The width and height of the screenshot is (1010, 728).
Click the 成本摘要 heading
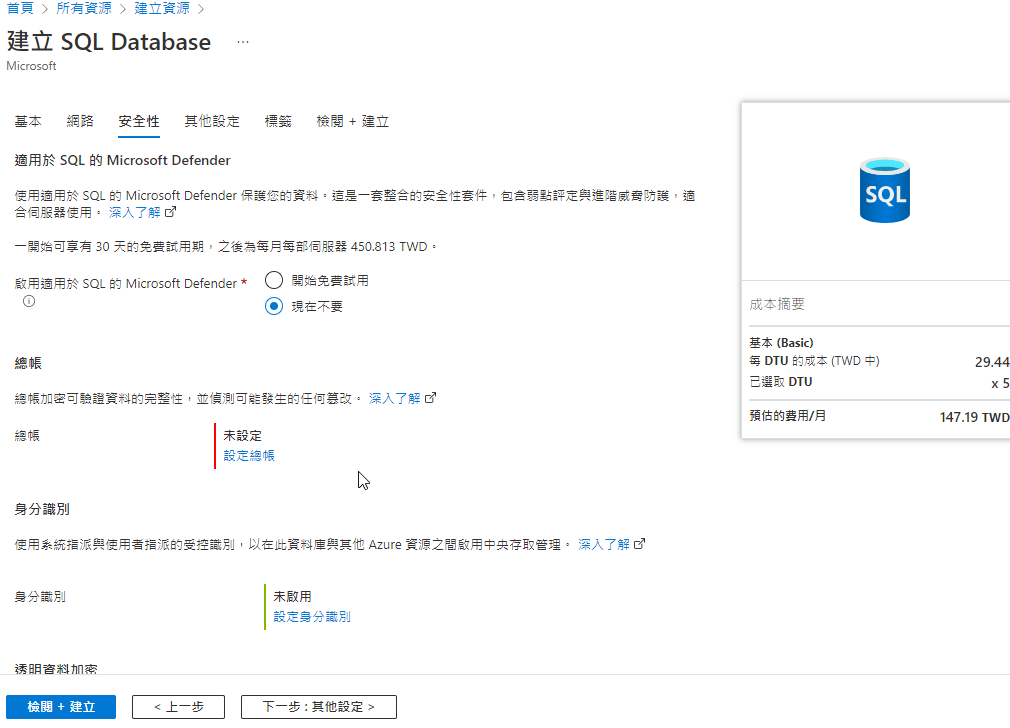coord(777,304)
